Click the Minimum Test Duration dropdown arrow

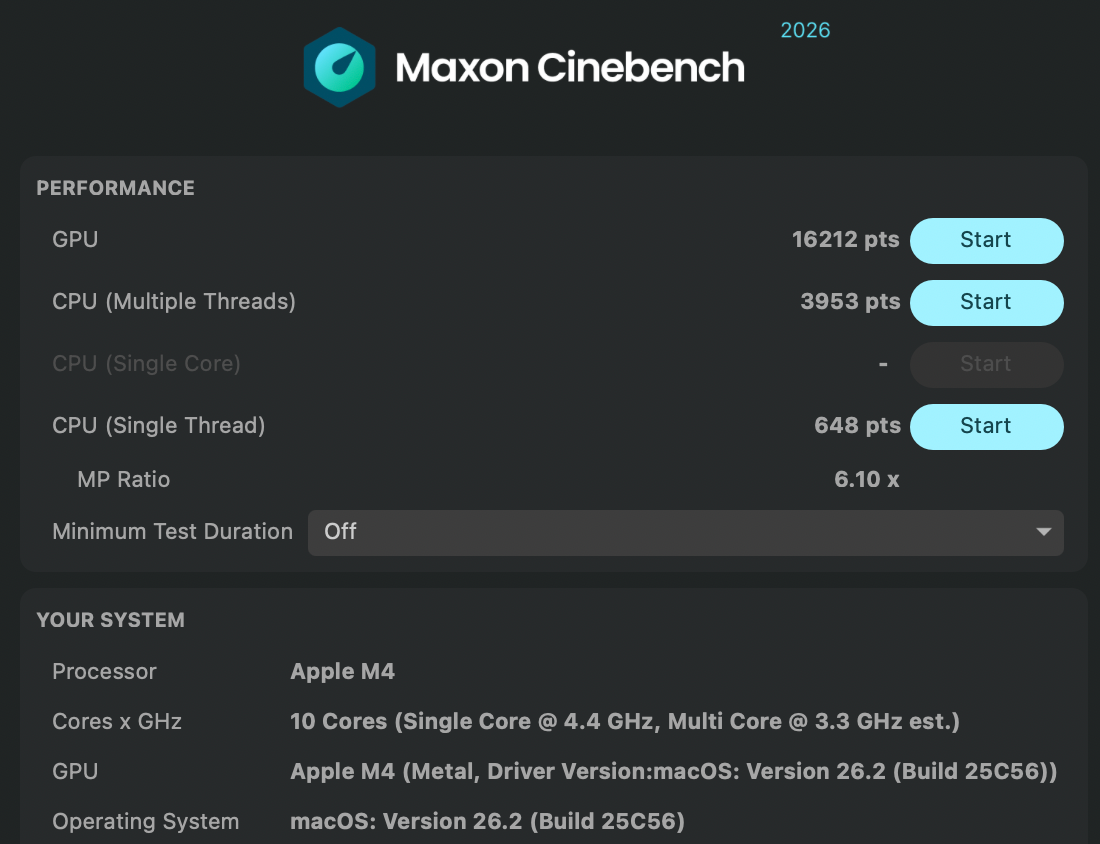(1043, 532)
